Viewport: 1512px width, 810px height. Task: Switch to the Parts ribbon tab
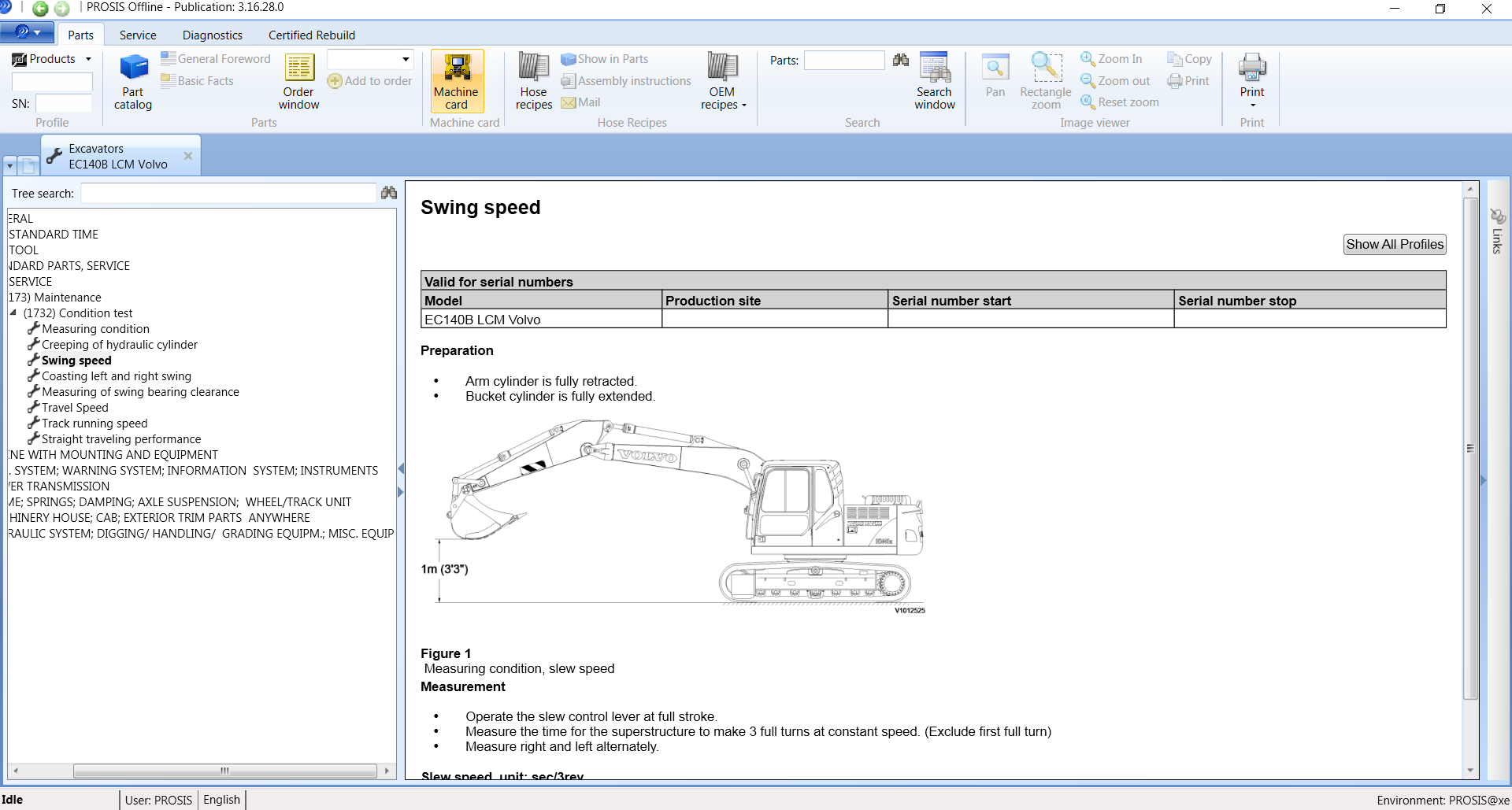click(80, 35)
